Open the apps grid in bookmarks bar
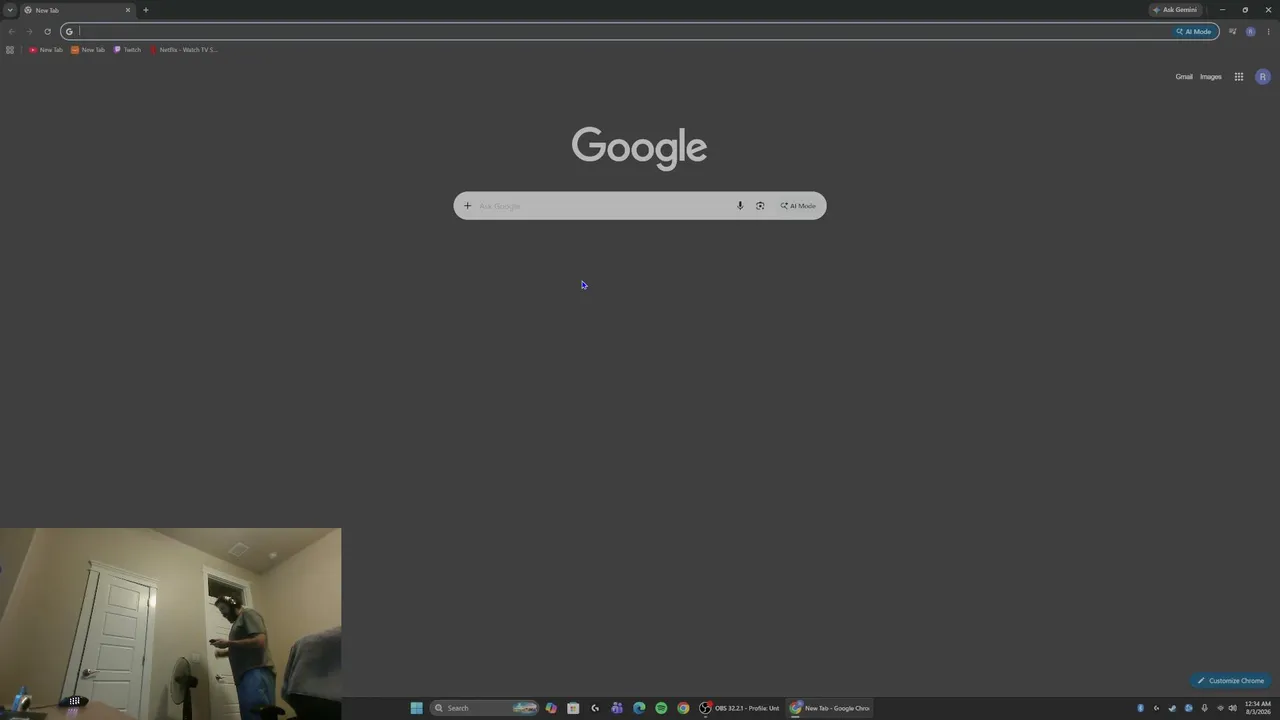The width and height of the screenshot is (1280, 720). pyautogui.click(x=10, y=50)
